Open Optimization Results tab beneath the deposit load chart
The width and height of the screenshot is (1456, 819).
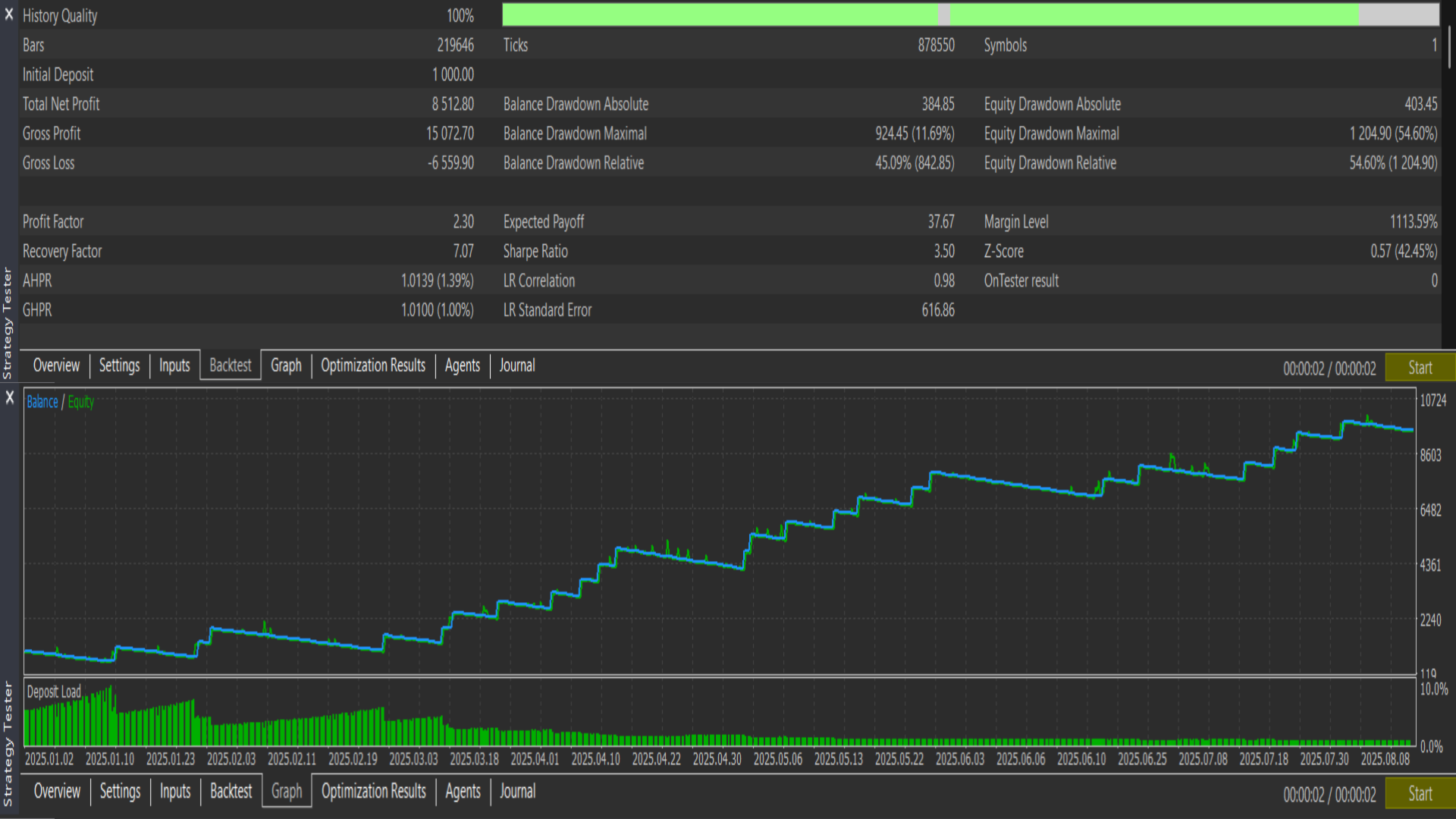tap(374, 792)
